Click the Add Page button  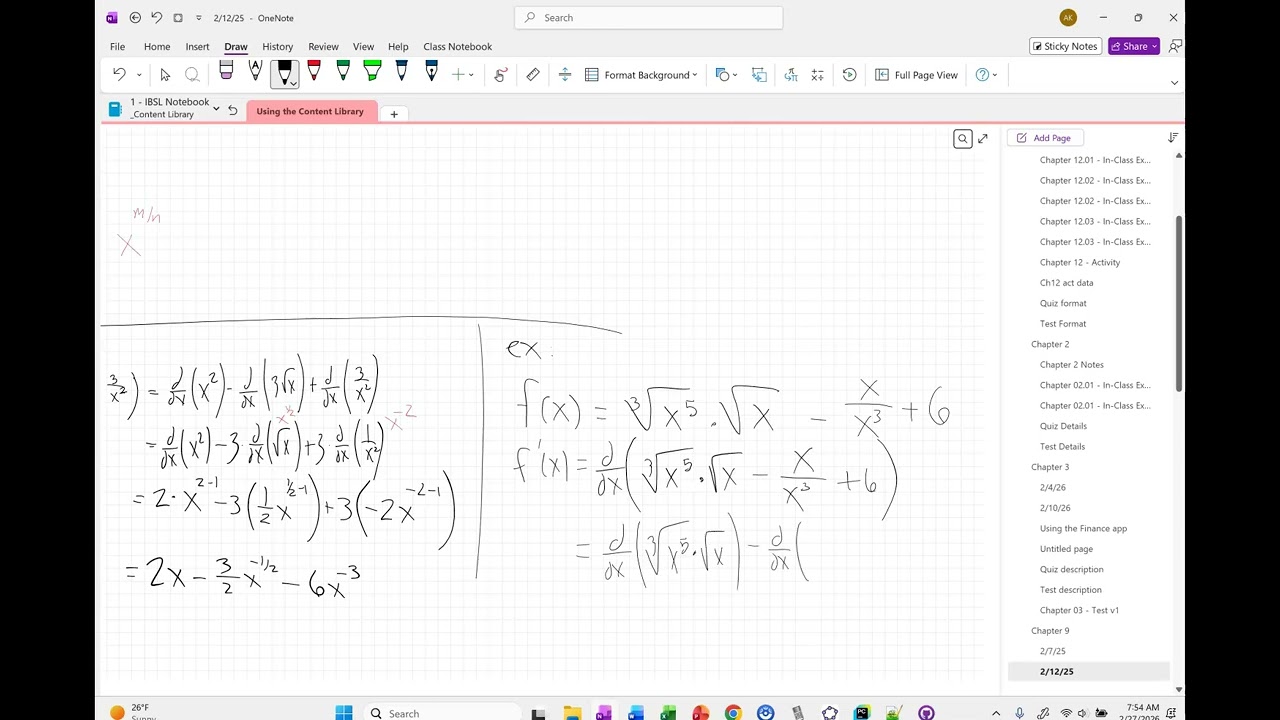pyautogui.click(x=1044, y=138)
